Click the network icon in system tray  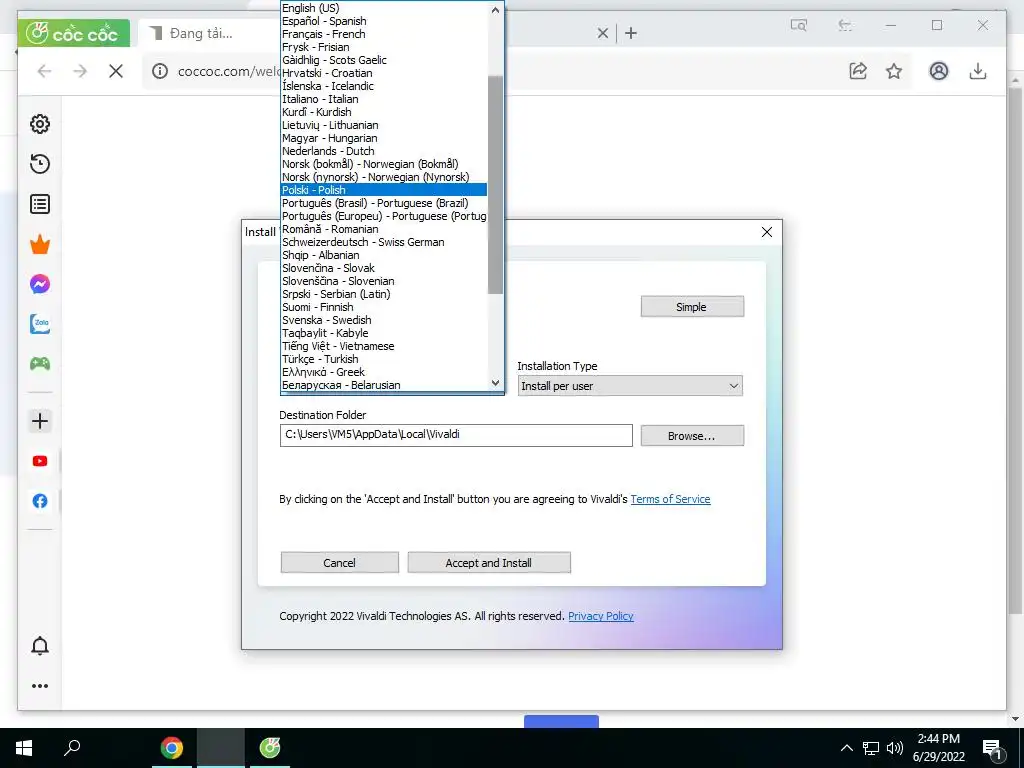[x=871, y=748]
